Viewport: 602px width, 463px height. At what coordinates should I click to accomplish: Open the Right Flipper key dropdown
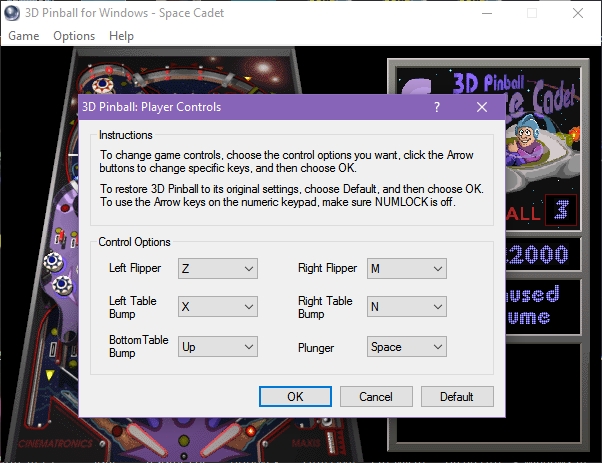pos(407,268)
